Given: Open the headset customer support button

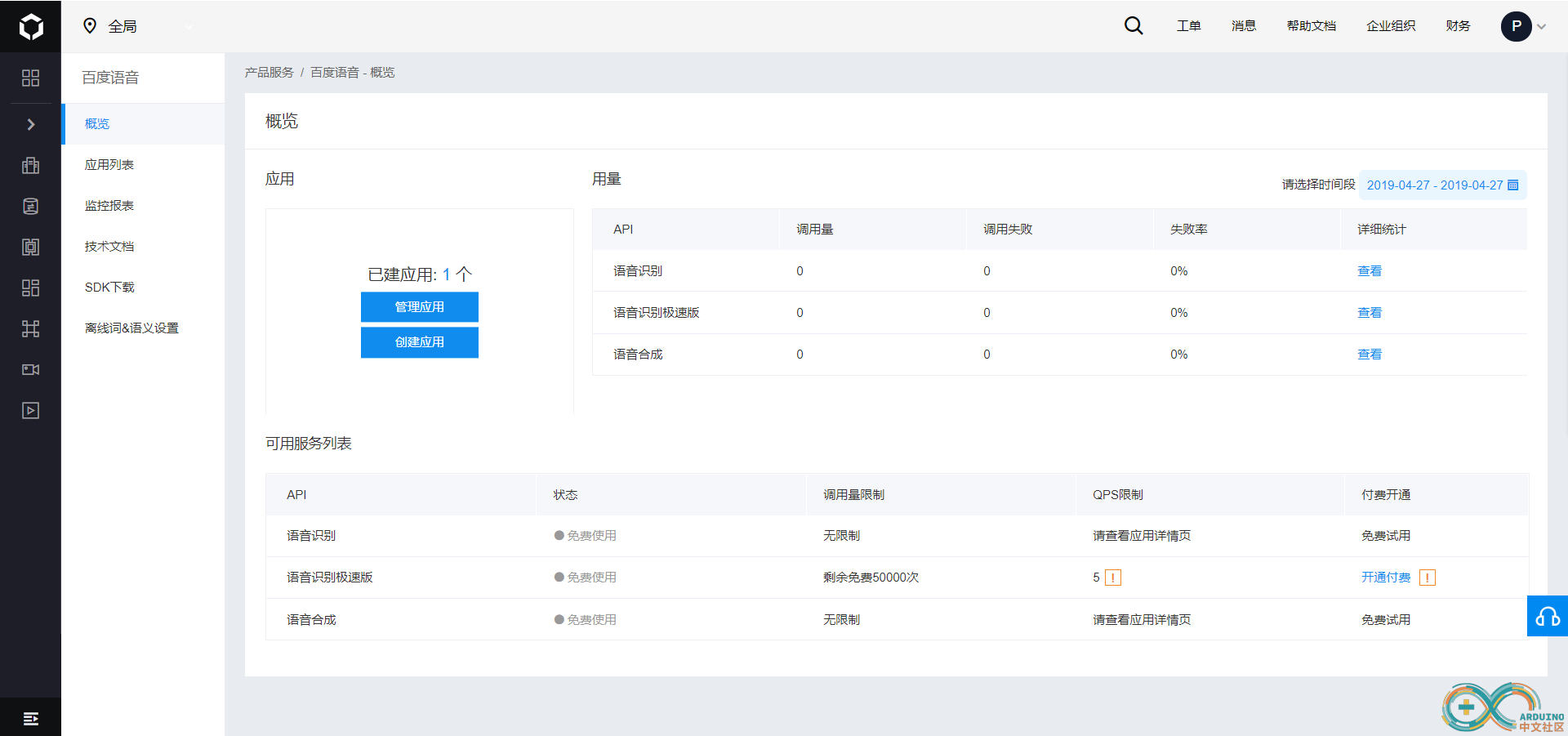Looking at the screenshot, I should point(1548,616).
